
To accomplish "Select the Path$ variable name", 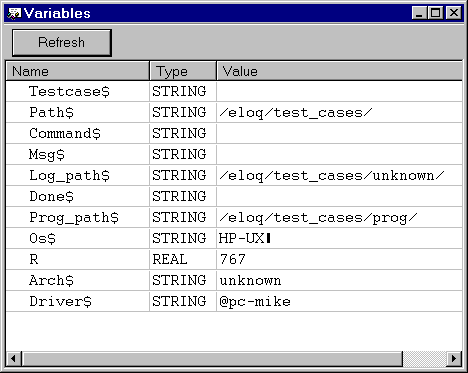I will (51, 112).
